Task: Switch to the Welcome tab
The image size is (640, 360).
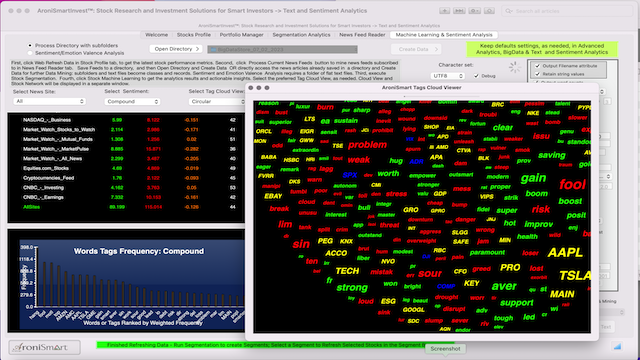Action: [x=156, y=35]
